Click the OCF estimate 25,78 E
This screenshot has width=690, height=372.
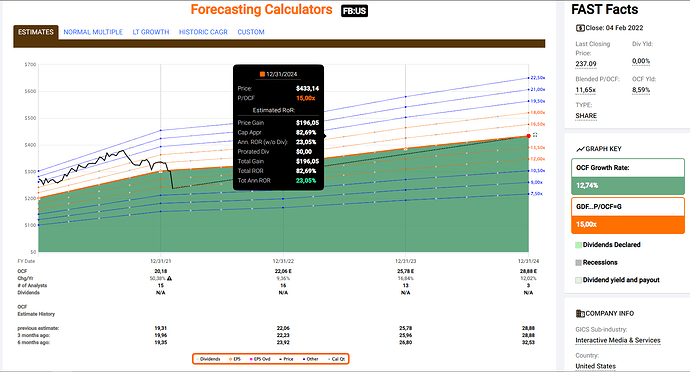[x=405, y=271]
